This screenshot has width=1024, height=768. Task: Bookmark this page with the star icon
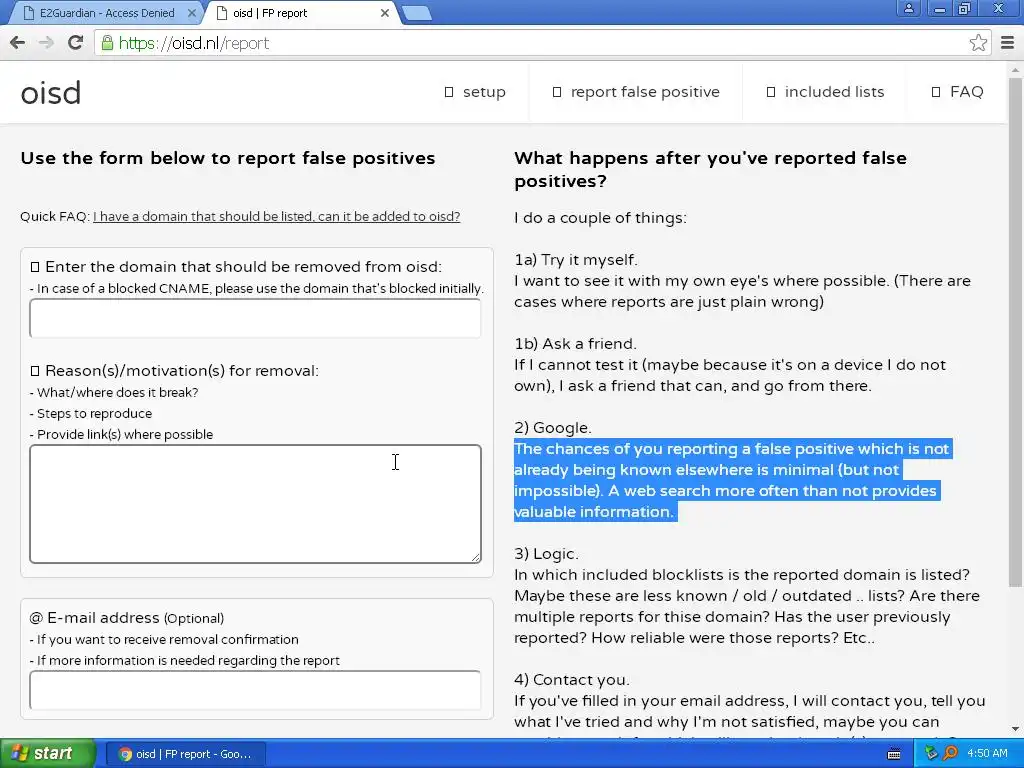click(978, 43)
